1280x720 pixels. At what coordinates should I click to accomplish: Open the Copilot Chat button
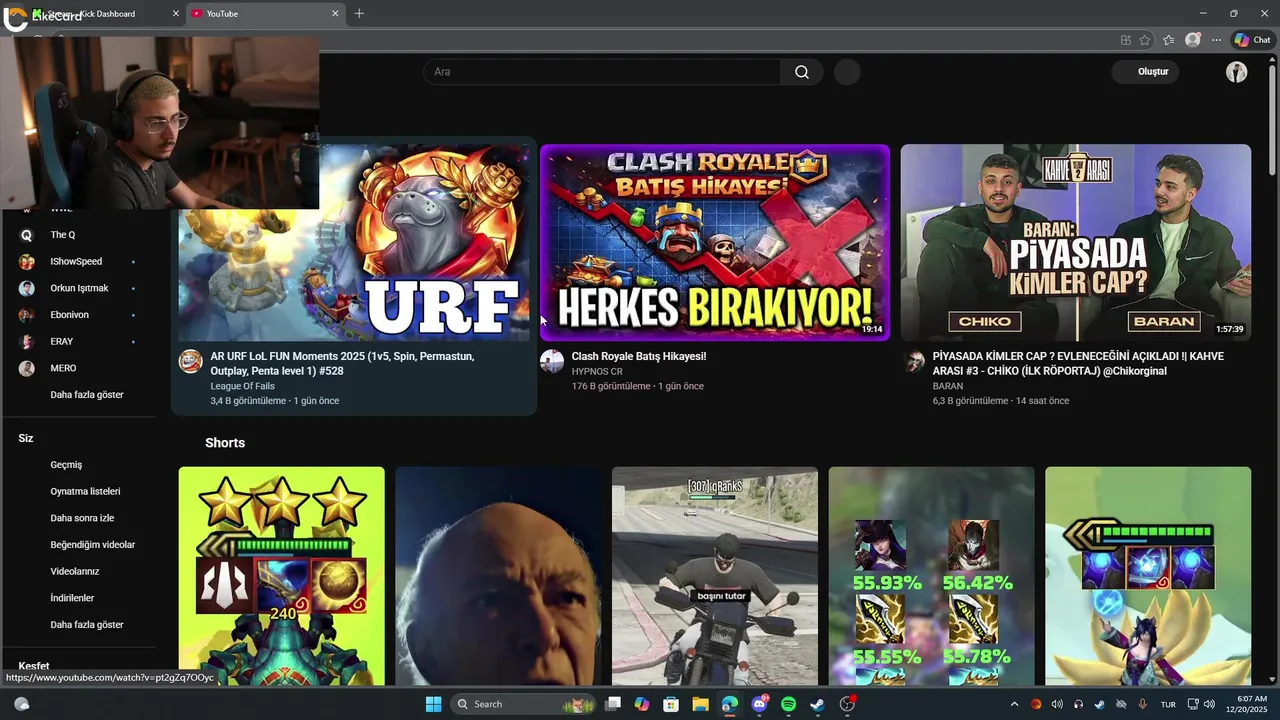[x=1252, y=40]
